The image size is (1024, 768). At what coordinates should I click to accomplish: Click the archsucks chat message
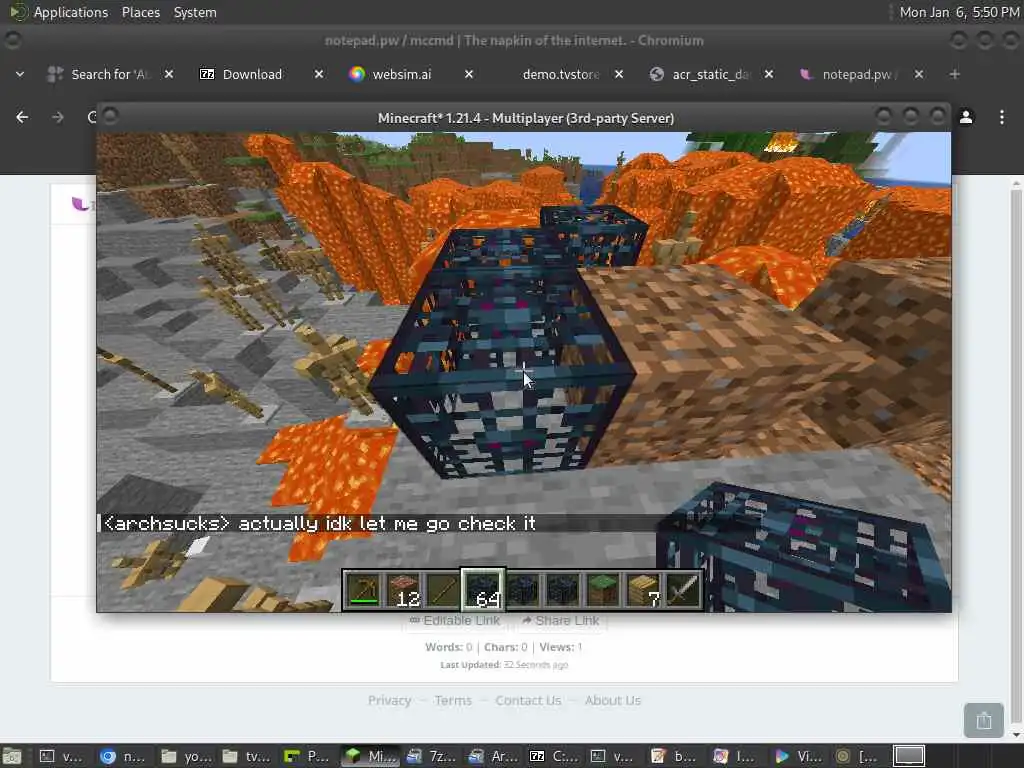[x=319, y=524]
